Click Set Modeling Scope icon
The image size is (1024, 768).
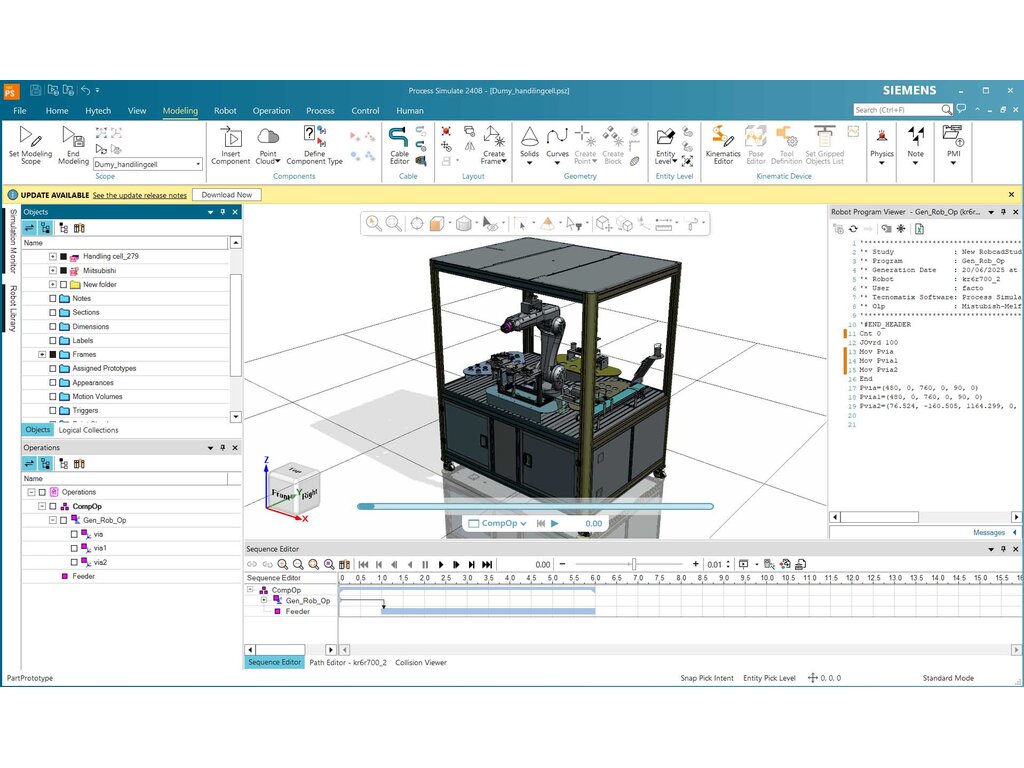[x=30, y=136]
